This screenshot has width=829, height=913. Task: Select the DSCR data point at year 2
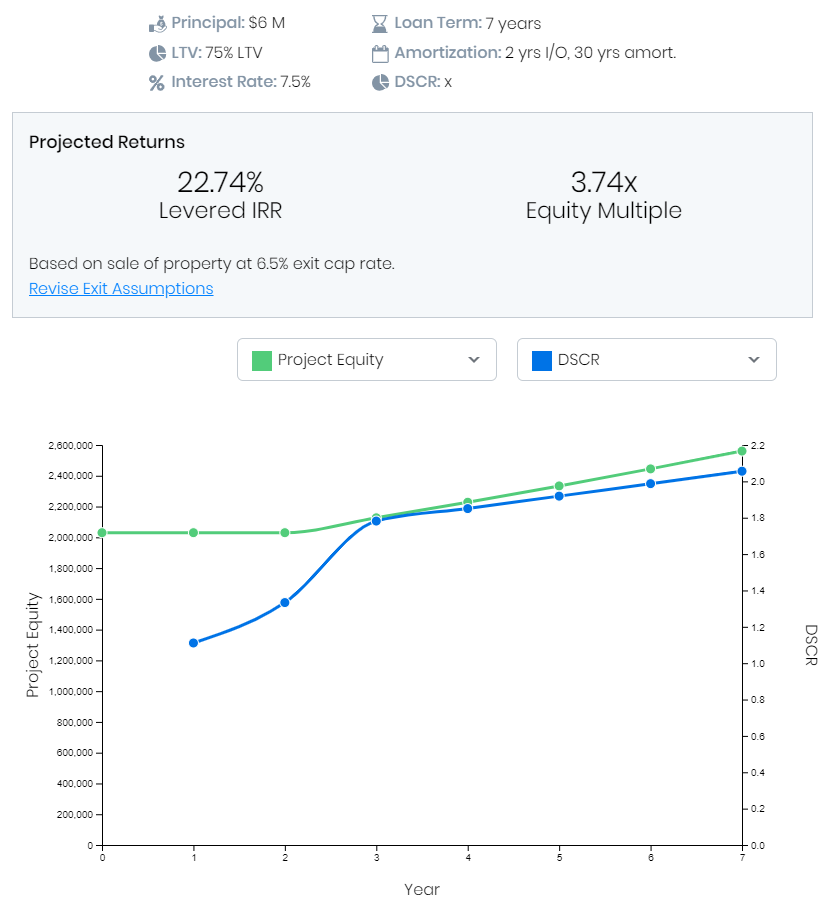pos(285,603)
